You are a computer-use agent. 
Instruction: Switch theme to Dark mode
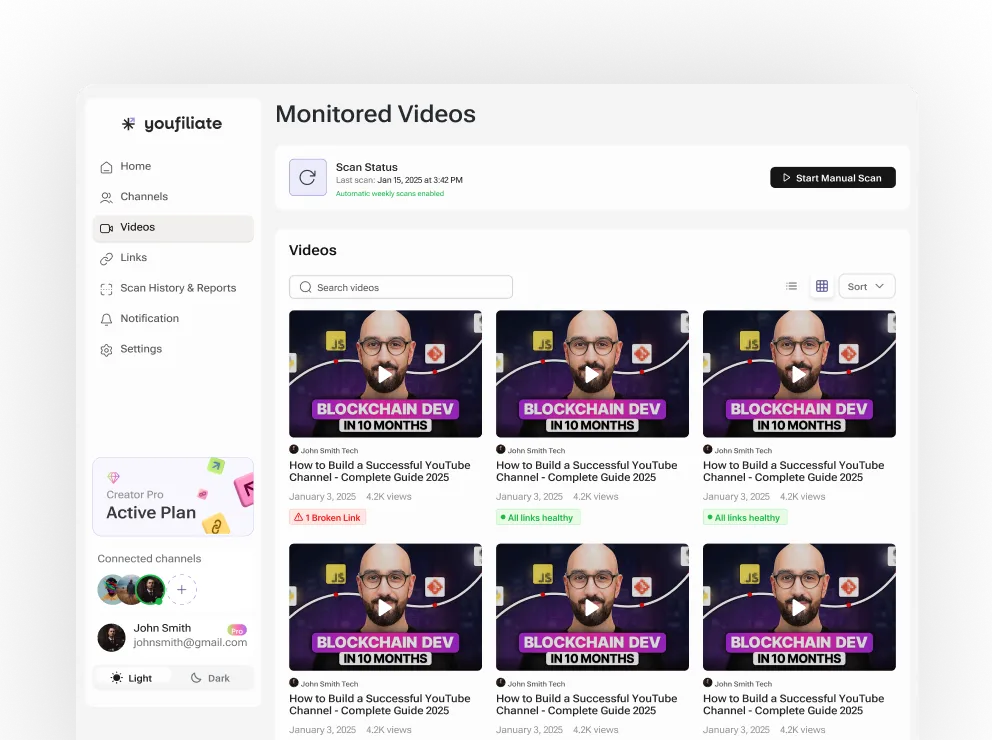pos(211,677)
